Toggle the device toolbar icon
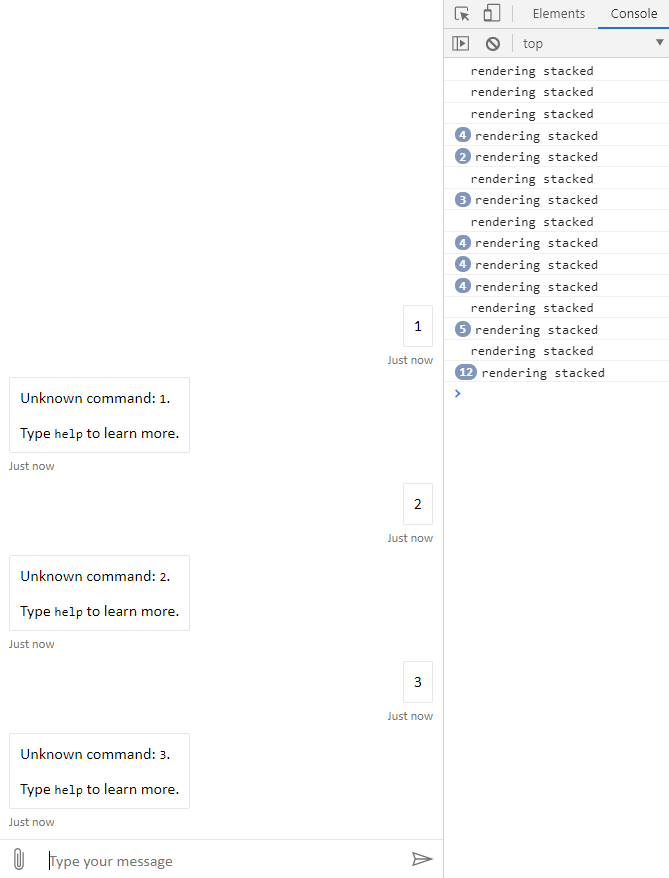The width and height of the screenshot is (669, 878). [x=491, y=13]
